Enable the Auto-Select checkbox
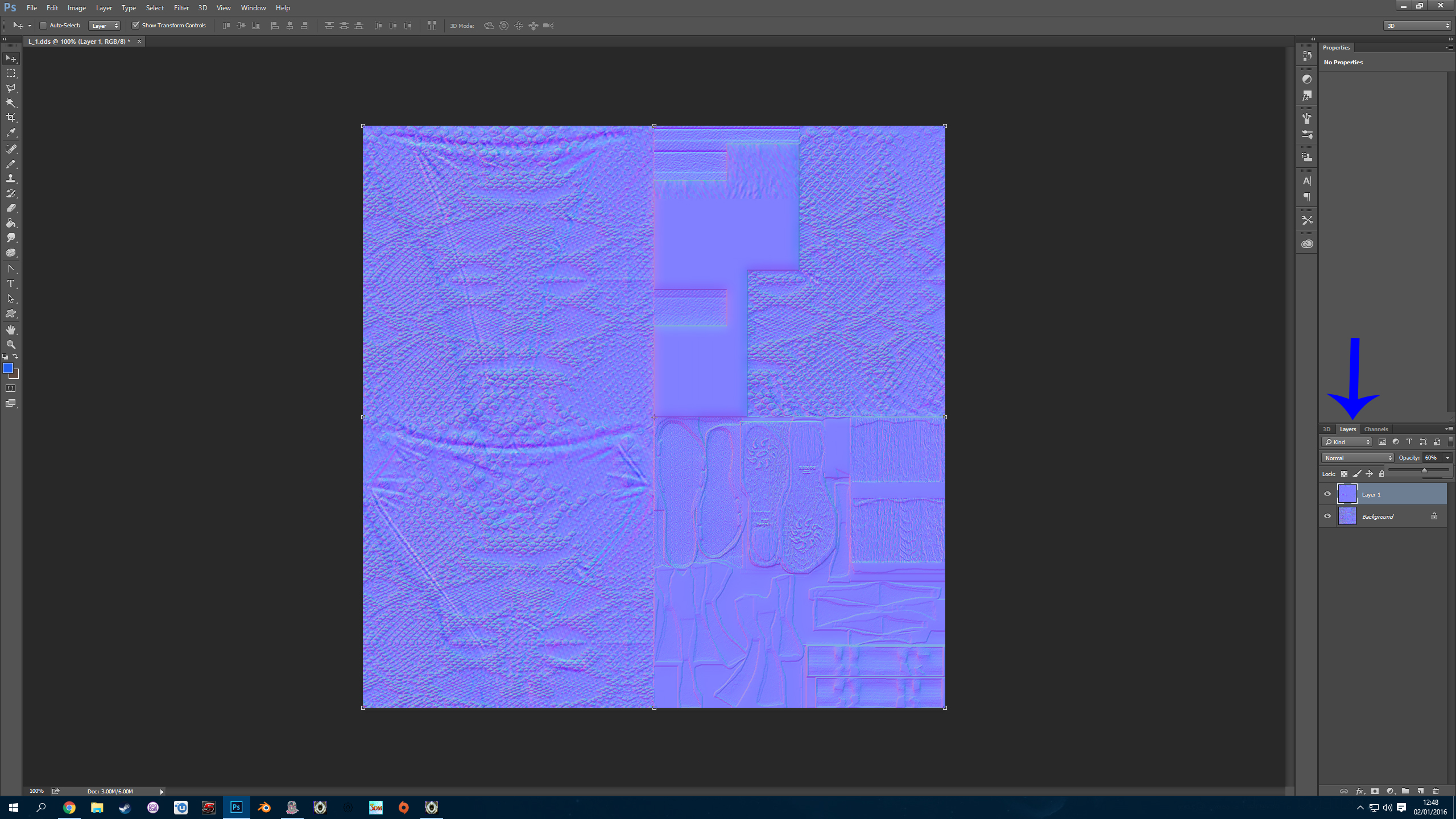Image resolution: width=1456 pixels, height=819 pixels. 43,26
